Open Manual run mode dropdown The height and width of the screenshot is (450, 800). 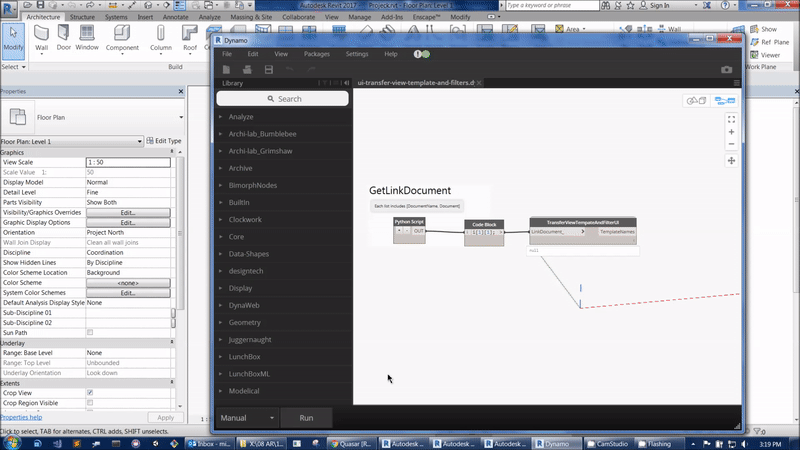click(247, 418)
